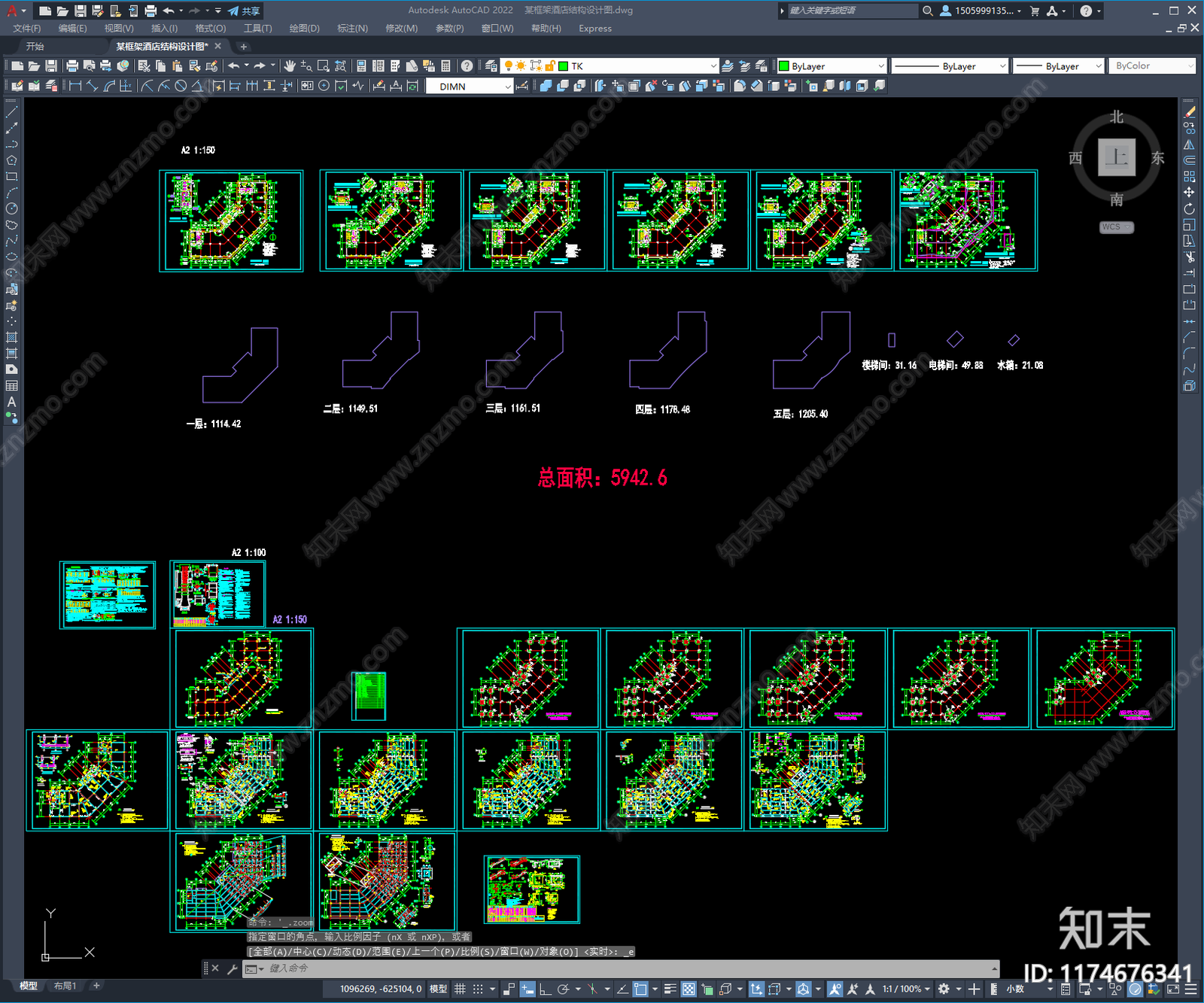Switch to the 开始 tab
Screen dimensions: 1204x1003
coord(35,47)
